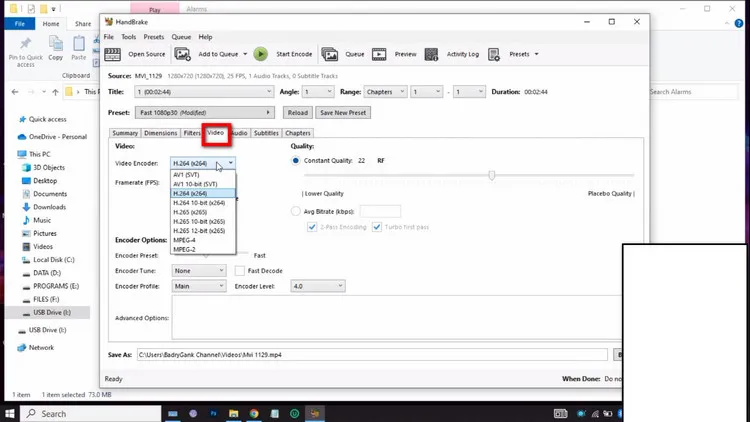Click the Save New Preset button
This screenshot has height=422, width=750.
click(x=343, y=113)
